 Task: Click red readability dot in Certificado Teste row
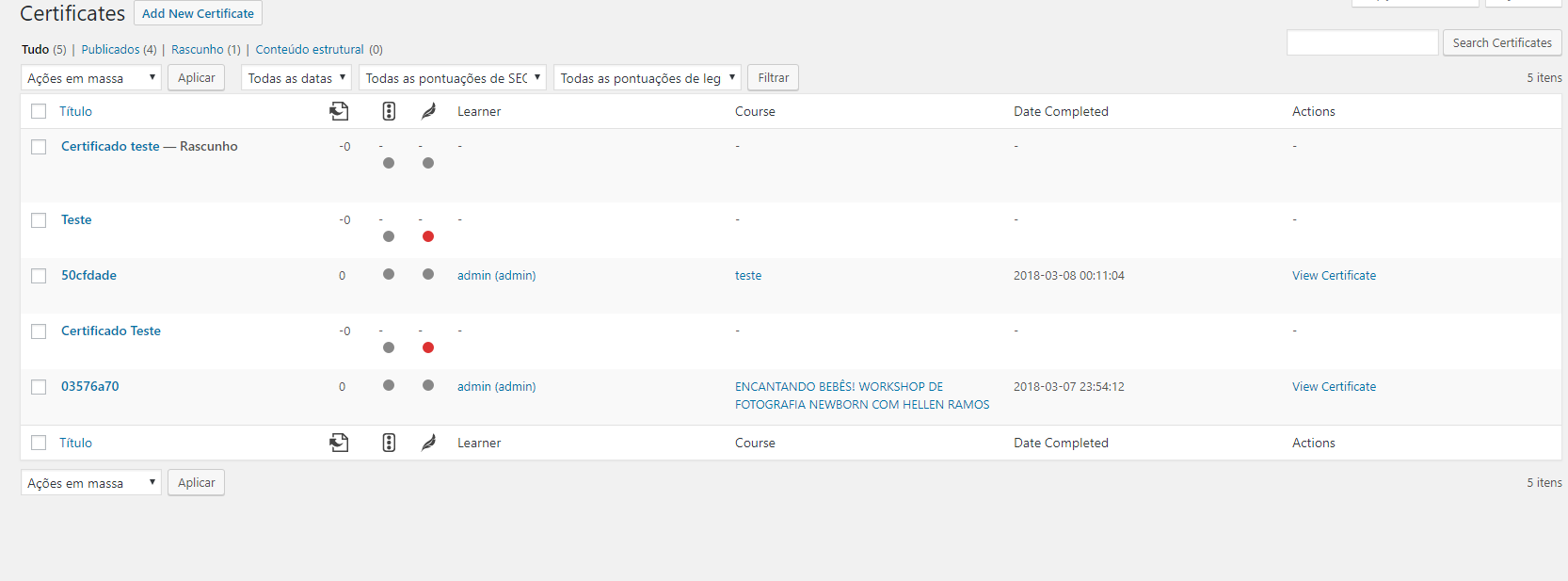tap(428, 347)
